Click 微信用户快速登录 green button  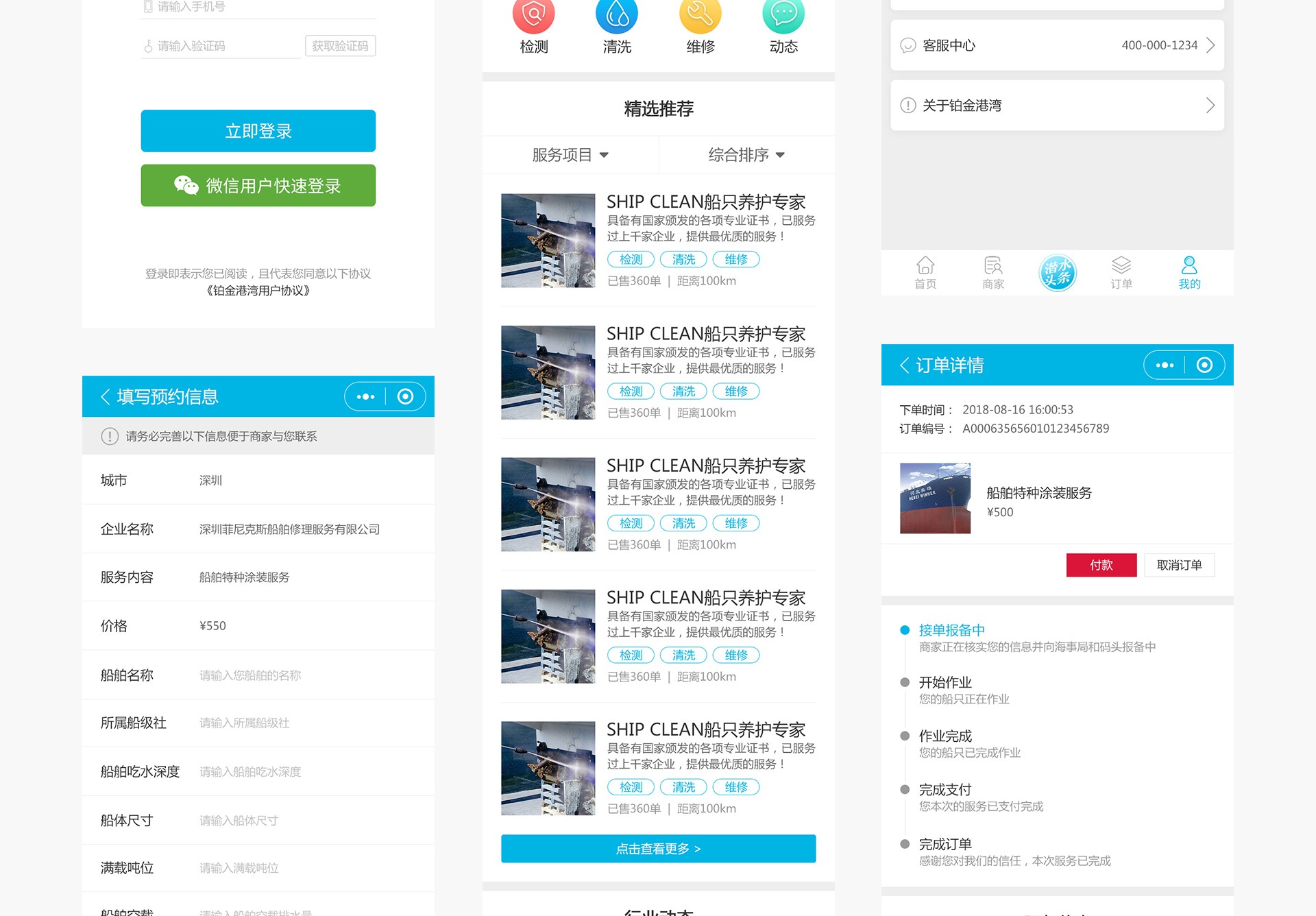coord(258,186)
